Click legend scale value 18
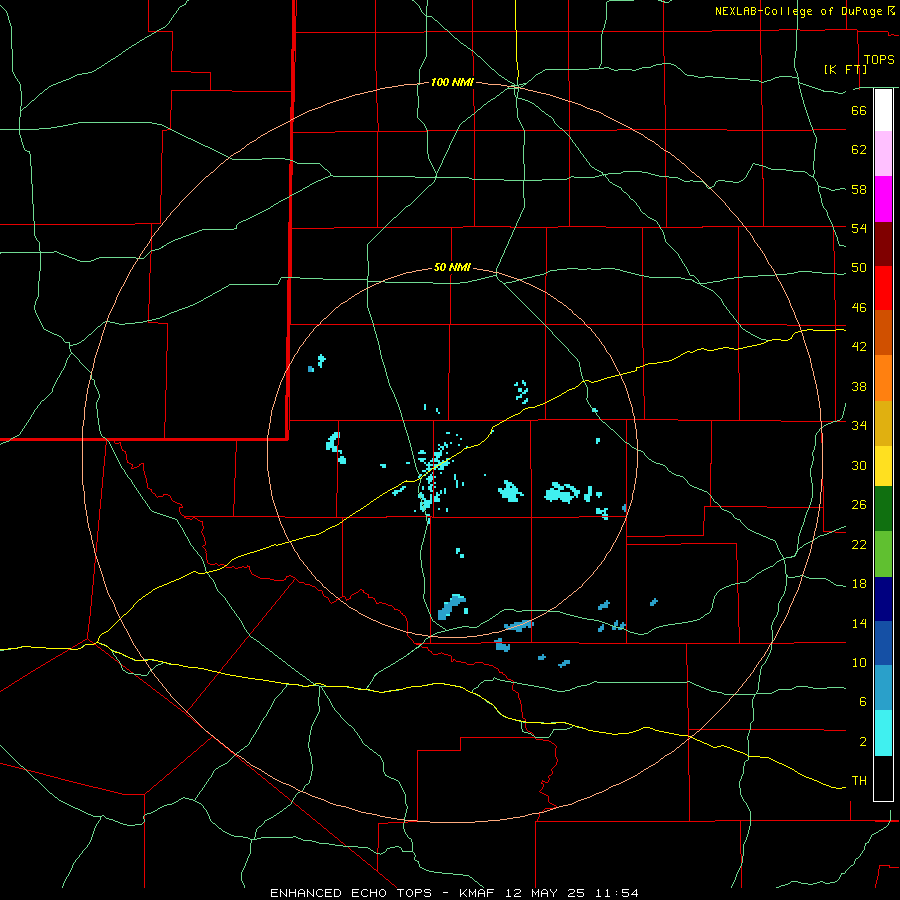This screenshot has height=900, width=900. coord(859,584)
